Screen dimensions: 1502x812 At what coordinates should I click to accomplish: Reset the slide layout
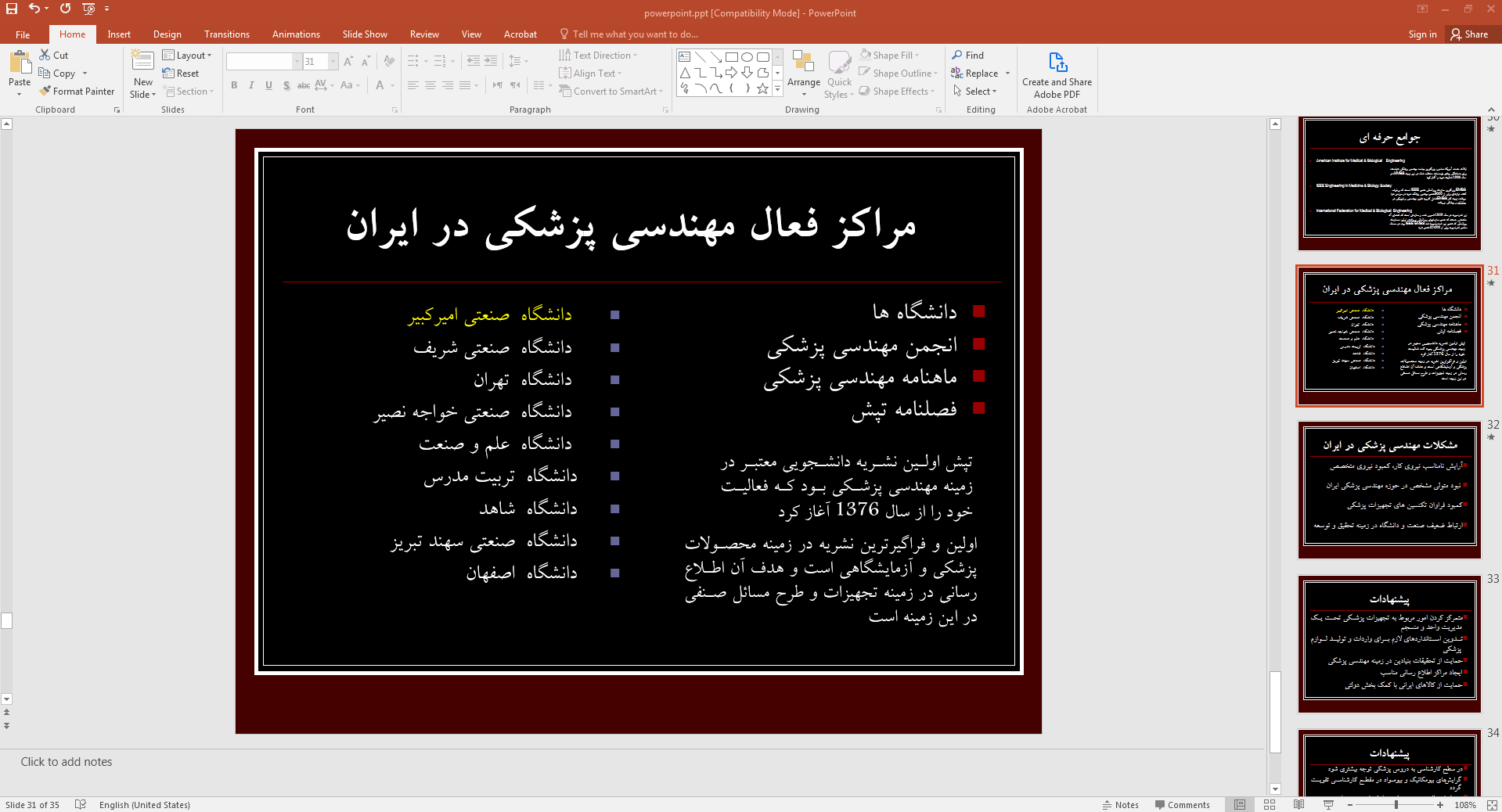click(181, 74)
